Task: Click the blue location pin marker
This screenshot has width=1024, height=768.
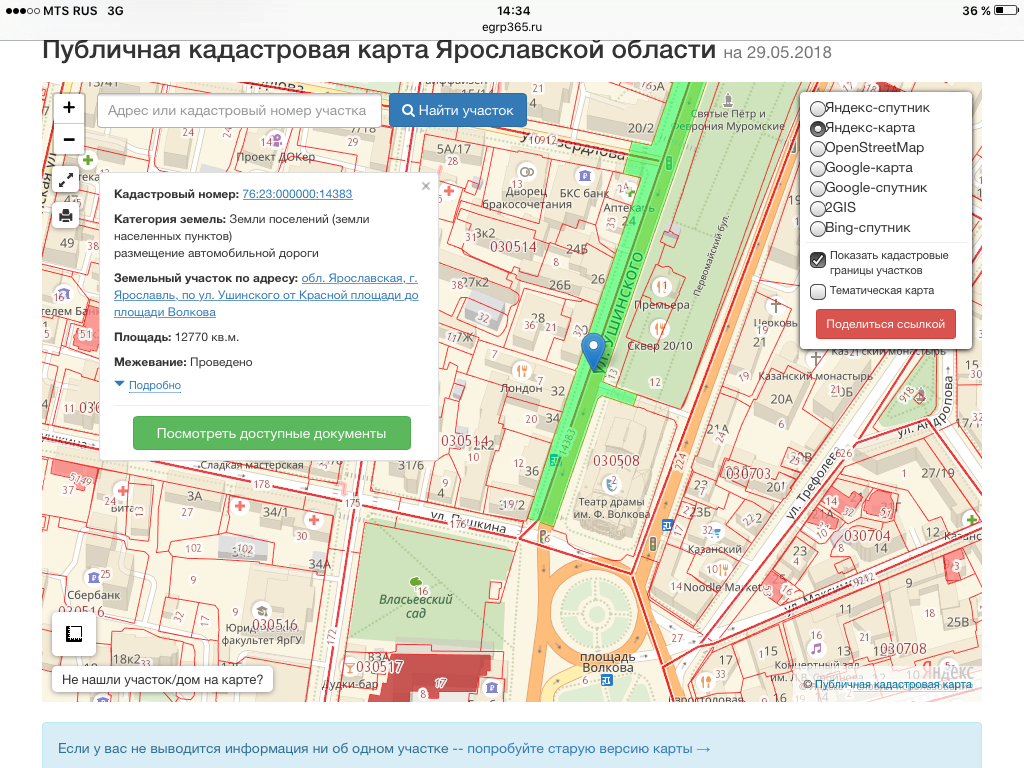Action: pyautogui.click(x=594, y=351)
